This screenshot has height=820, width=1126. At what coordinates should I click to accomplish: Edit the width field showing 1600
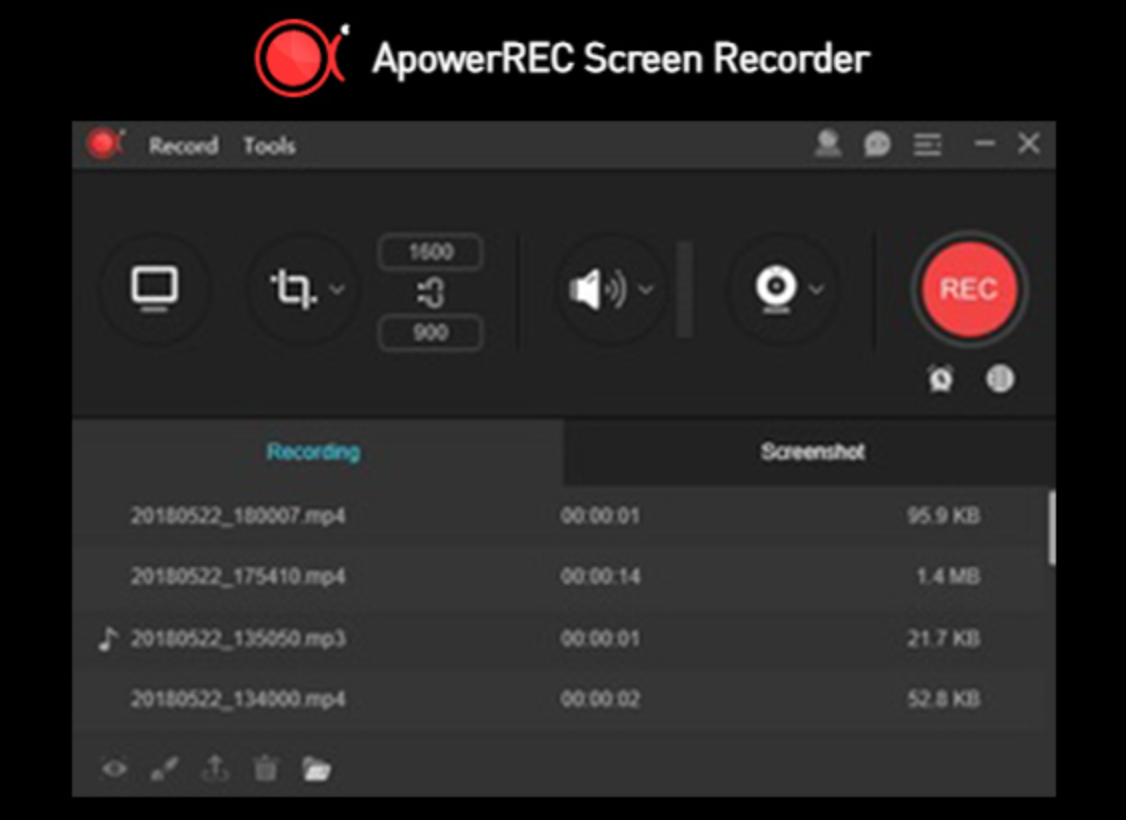pyautogui.click(x=431, y=252)
